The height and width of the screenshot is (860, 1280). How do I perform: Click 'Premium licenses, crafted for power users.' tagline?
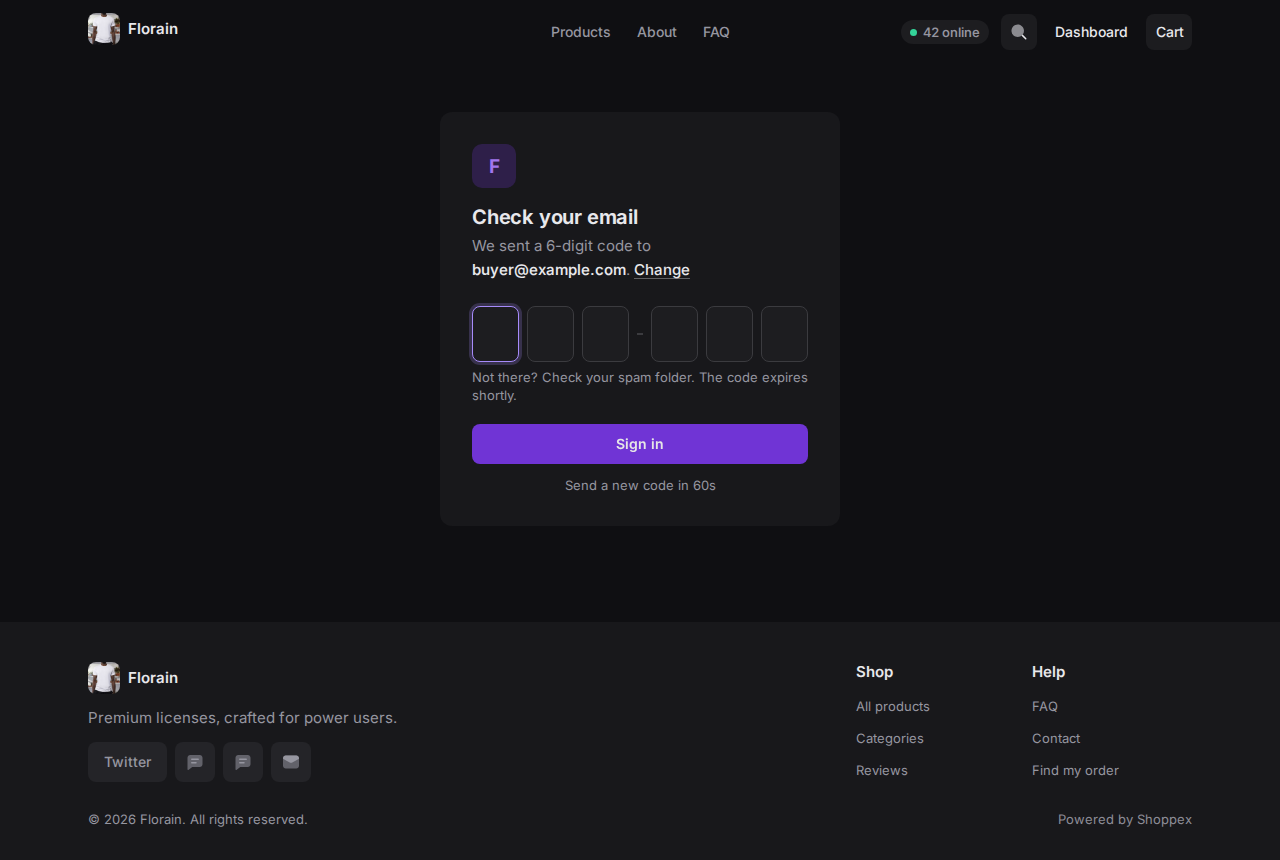click(242, 718)
